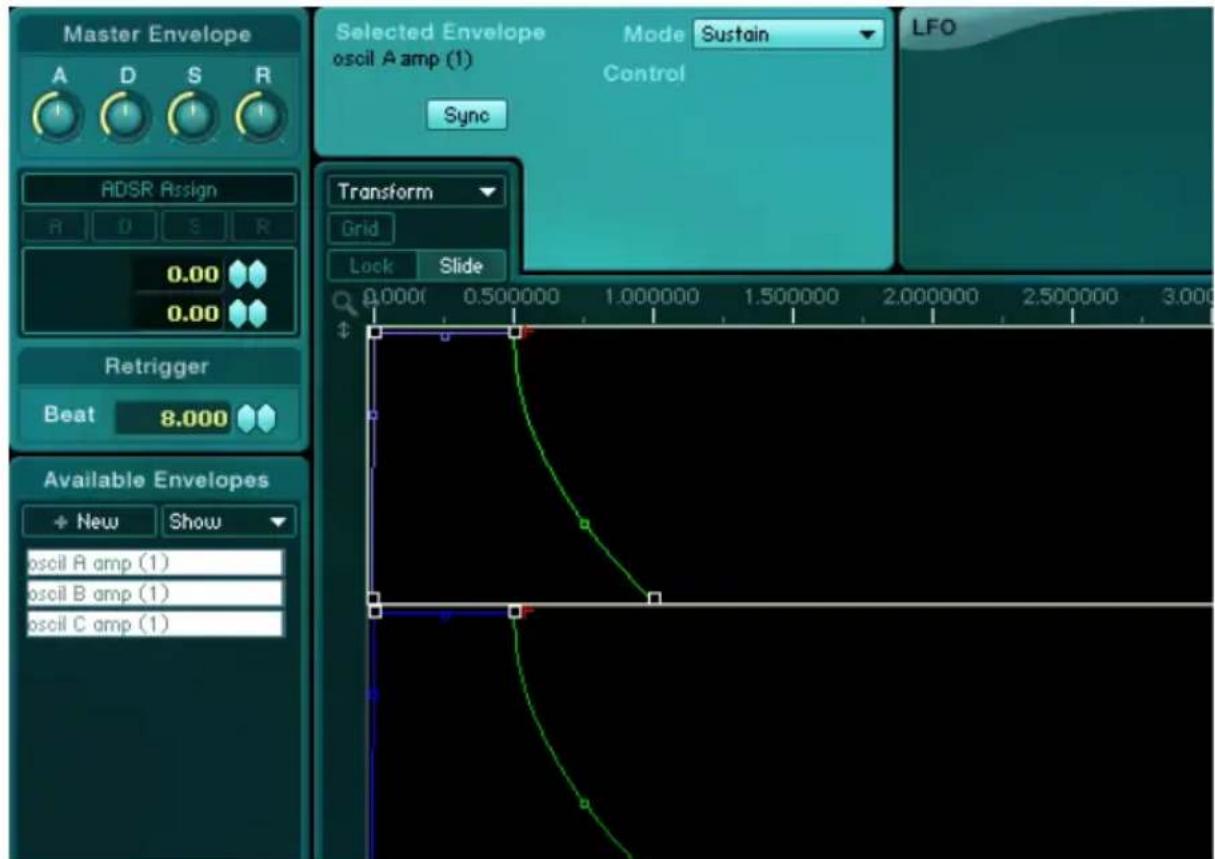Screen dimensions: 1215x859
Task: Click the Retrigger panel title
Action: click(158, 367)
